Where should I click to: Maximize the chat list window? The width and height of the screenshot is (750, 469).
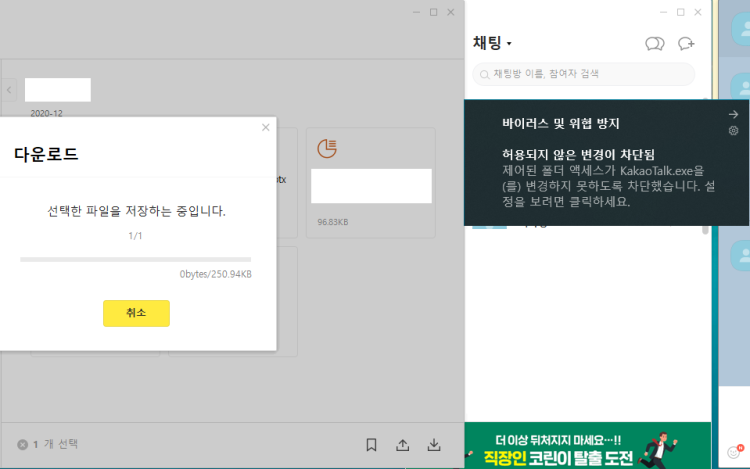[680, 12]
